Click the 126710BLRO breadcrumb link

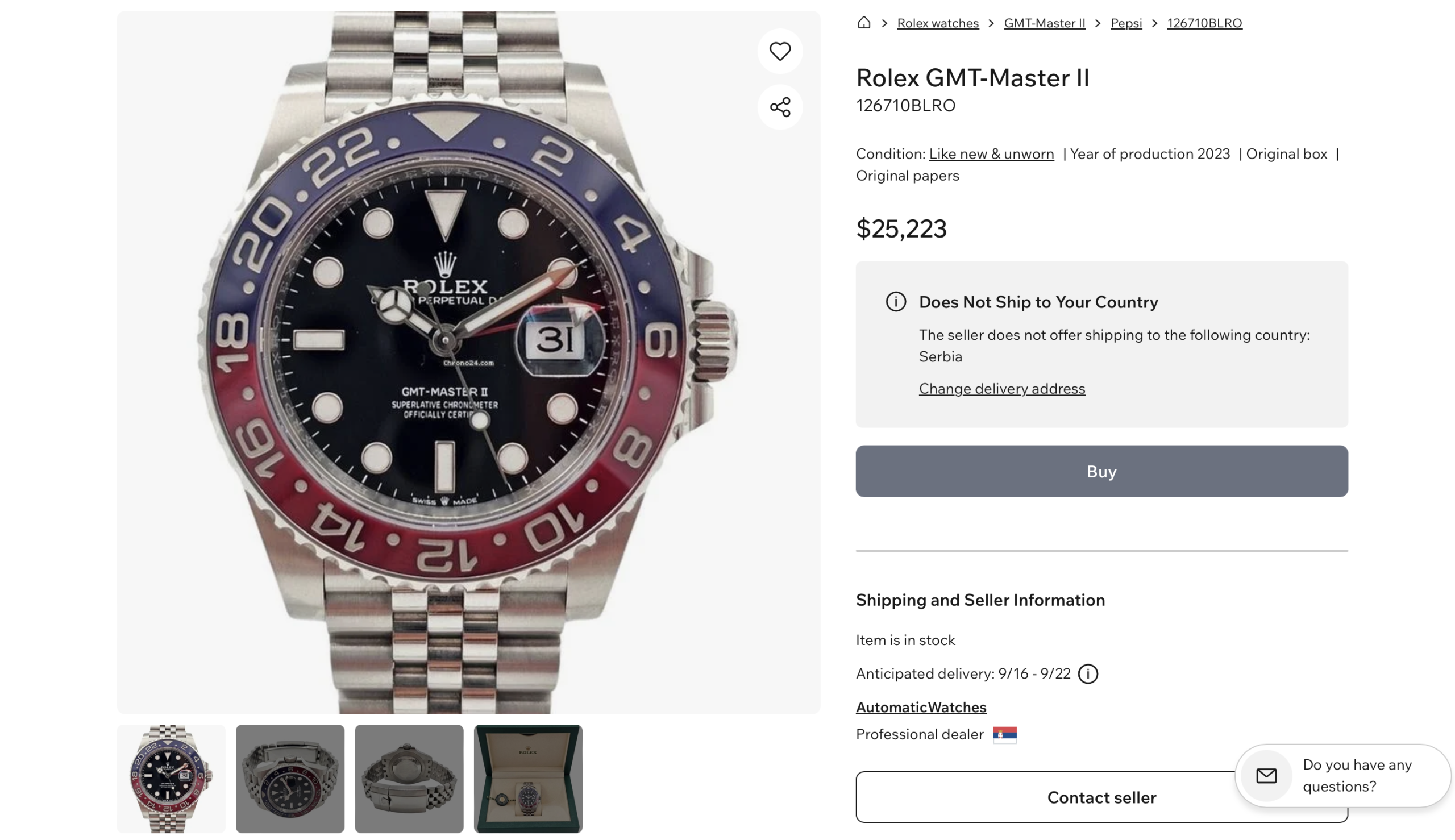[1204, 23]
